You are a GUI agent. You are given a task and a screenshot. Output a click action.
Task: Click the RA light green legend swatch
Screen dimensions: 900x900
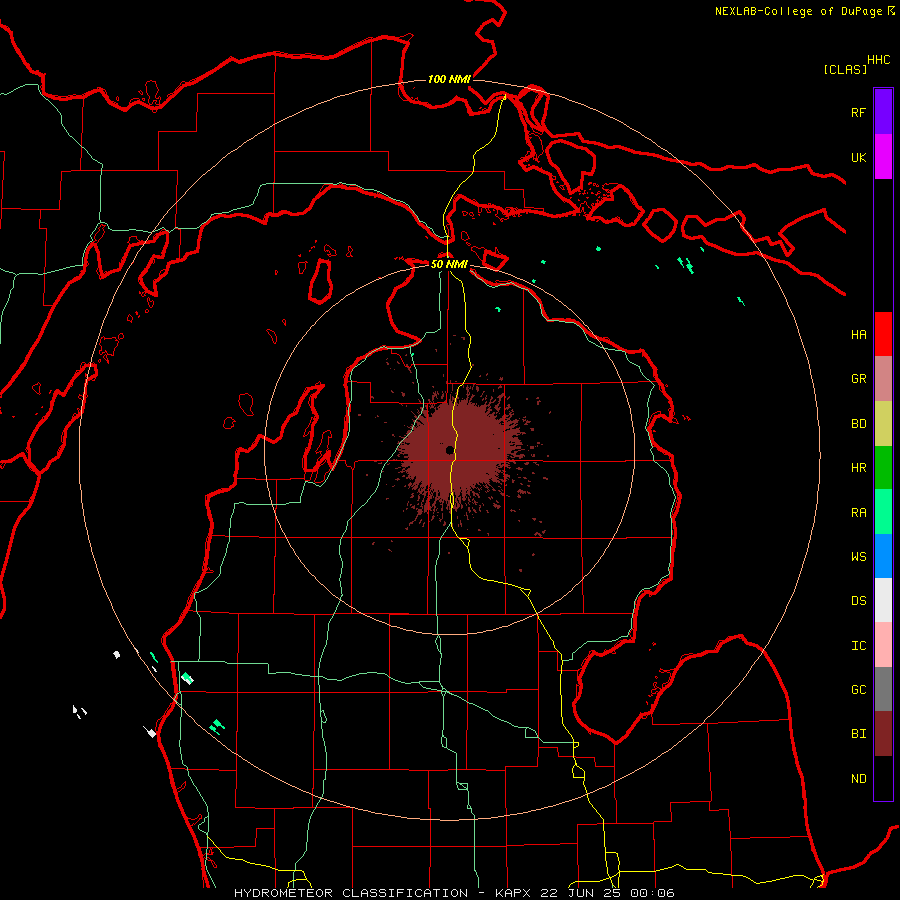(883, 512)
